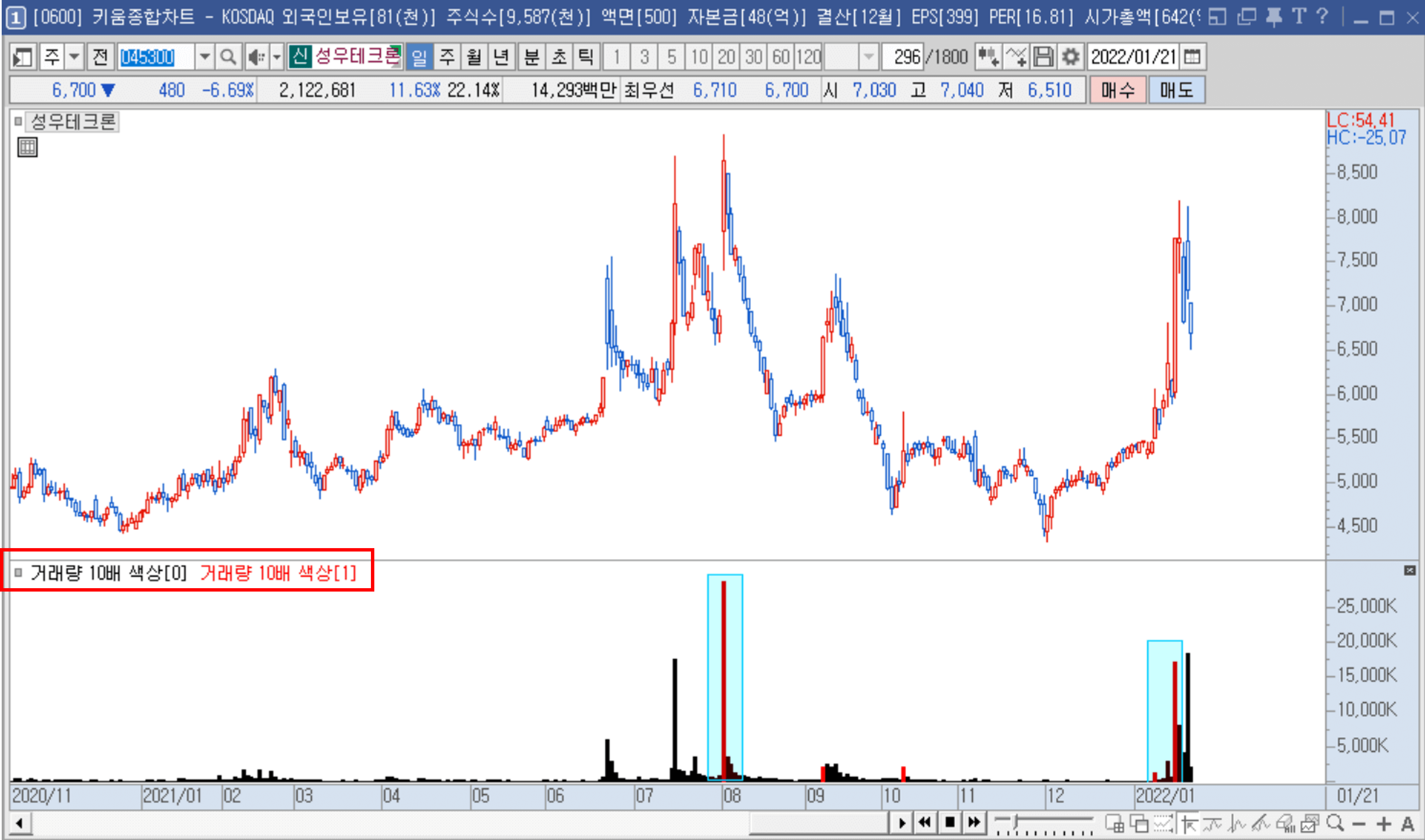Image resolution: width=1425 pixels, height=840 pixels.
Task: Toggle the 거래량 10배 색상 indicator checkbox
Action: 18,572
